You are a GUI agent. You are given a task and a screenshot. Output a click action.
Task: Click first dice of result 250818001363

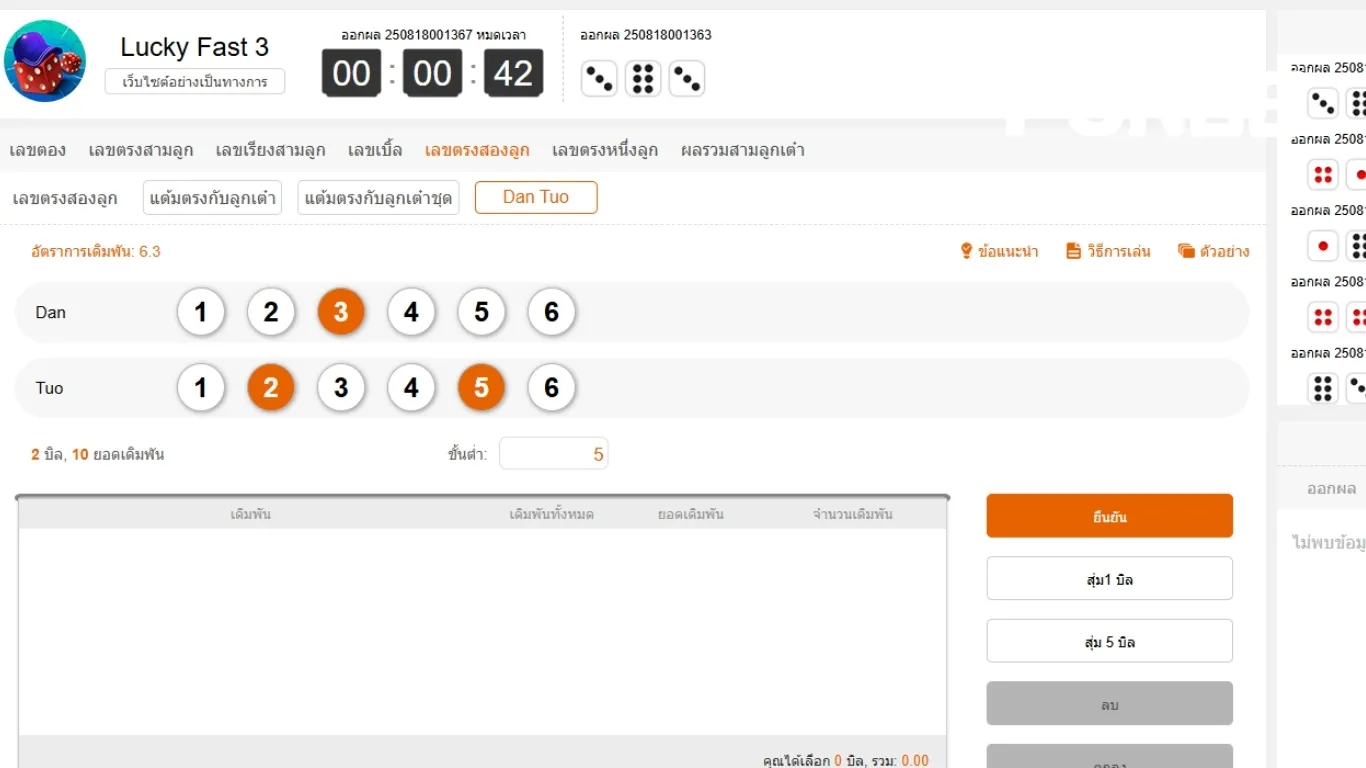click(x=599, y=78)
